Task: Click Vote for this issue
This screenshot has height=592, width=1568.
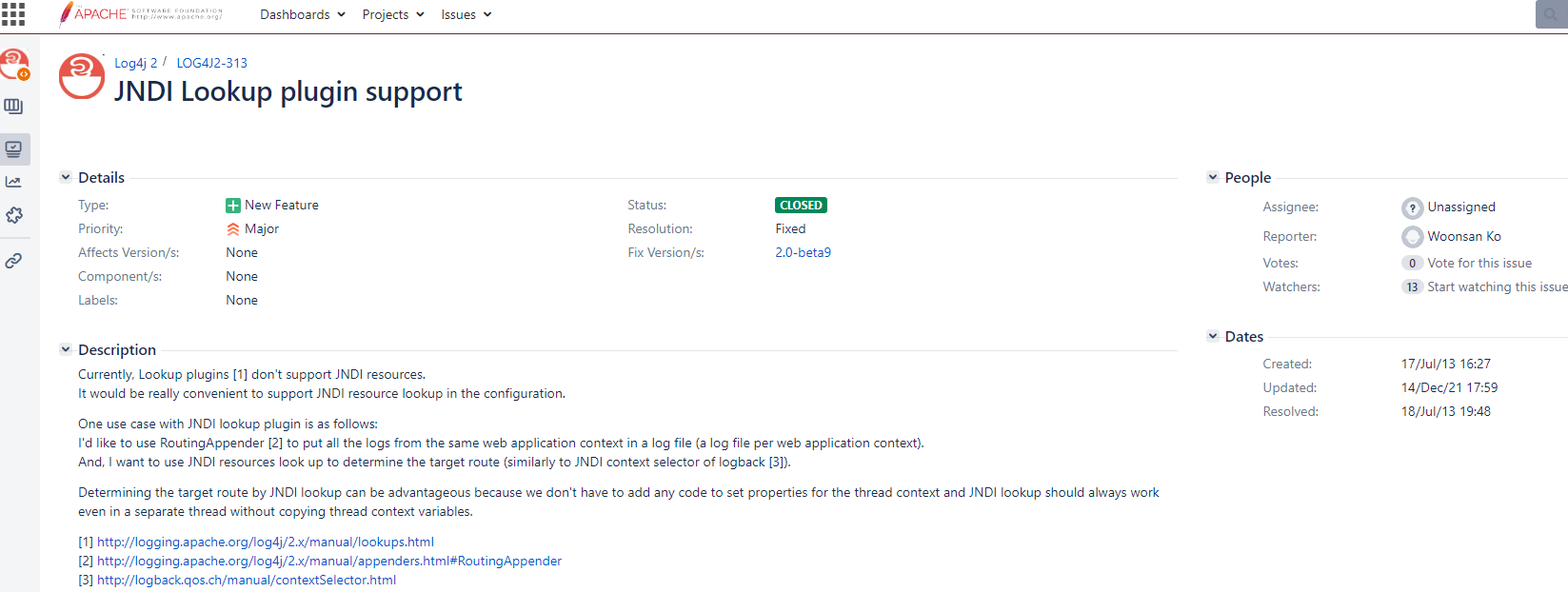Action: pos(1479,263)
